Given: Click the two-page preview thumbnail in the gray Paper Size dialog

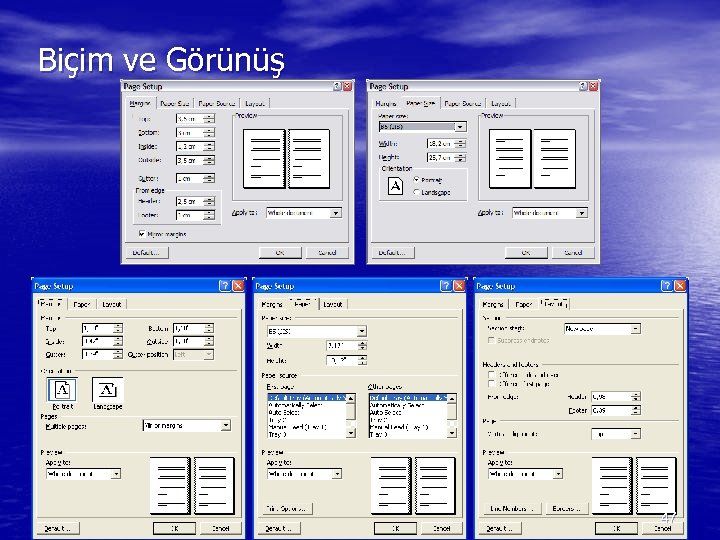Looking at the screenshot, I should point(532,159).
